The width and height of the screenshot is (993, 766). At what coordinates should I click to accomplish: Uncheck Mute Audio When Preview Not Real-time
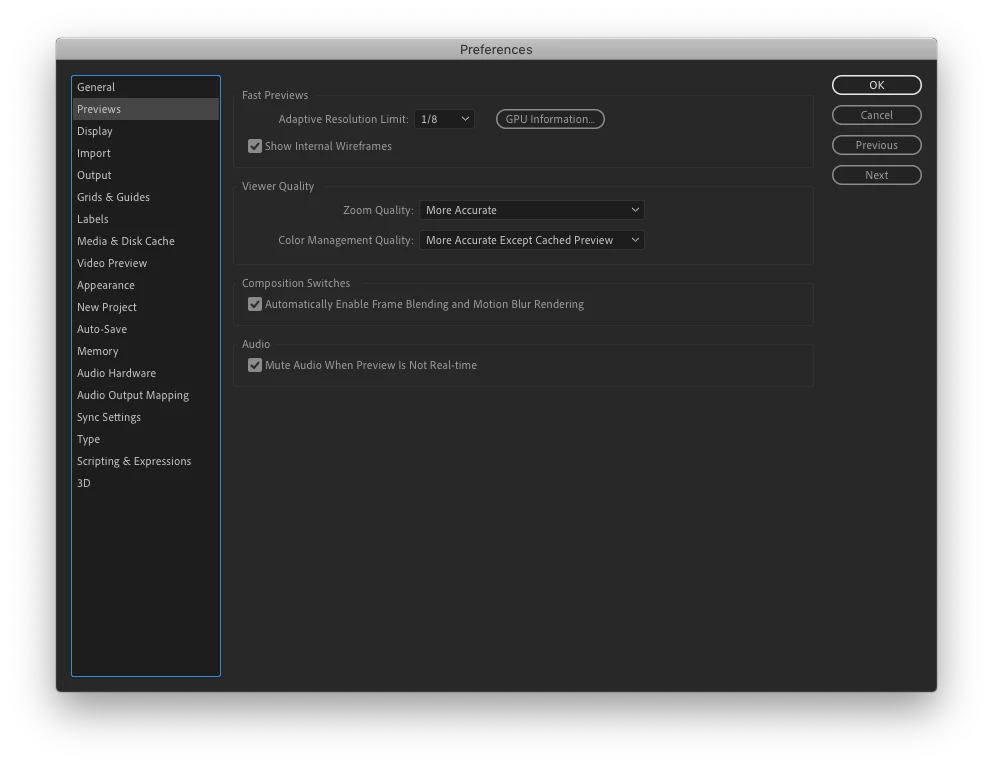point(255,365)
